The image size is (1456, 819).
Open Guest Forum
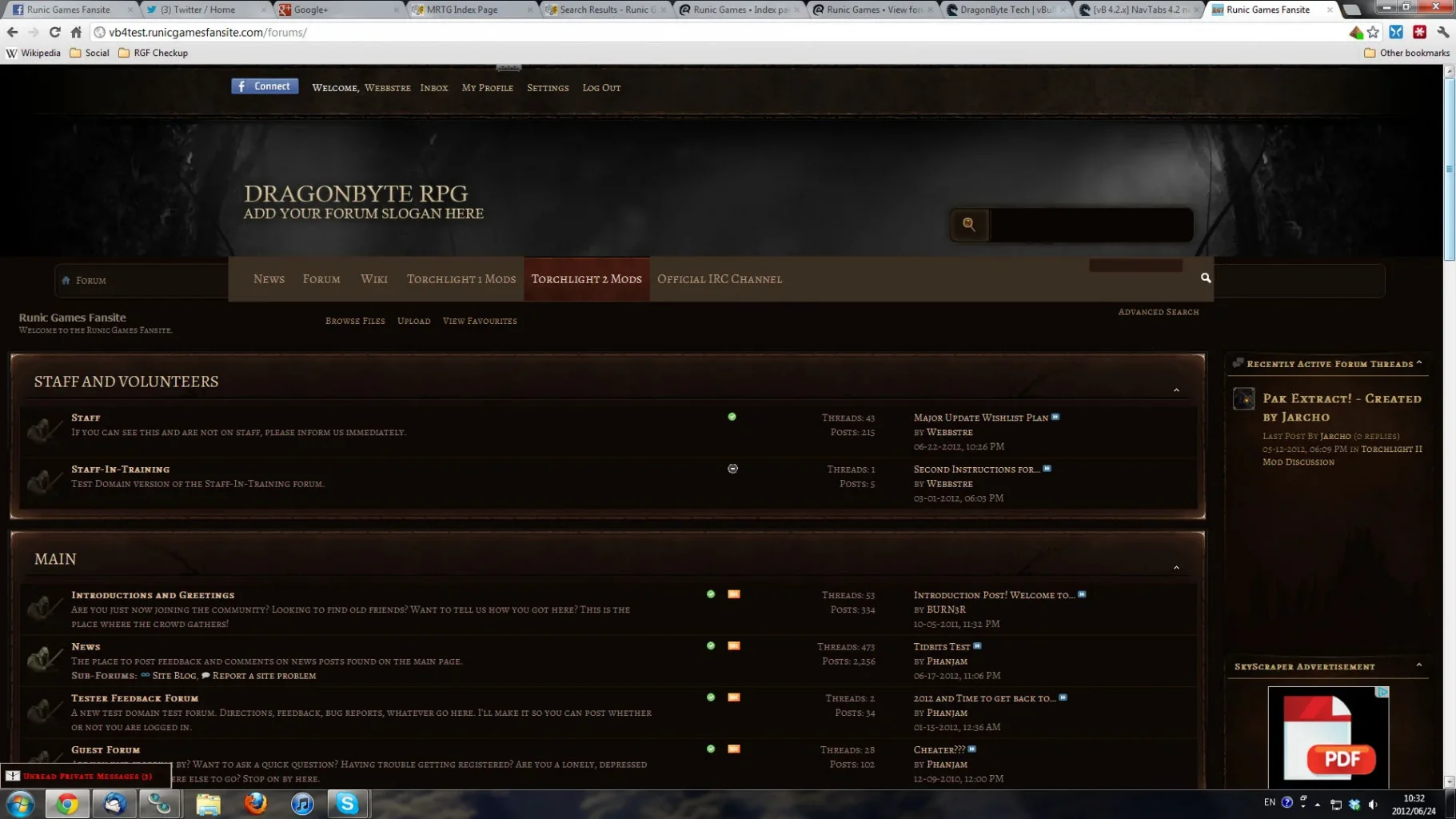coord(106,750)
